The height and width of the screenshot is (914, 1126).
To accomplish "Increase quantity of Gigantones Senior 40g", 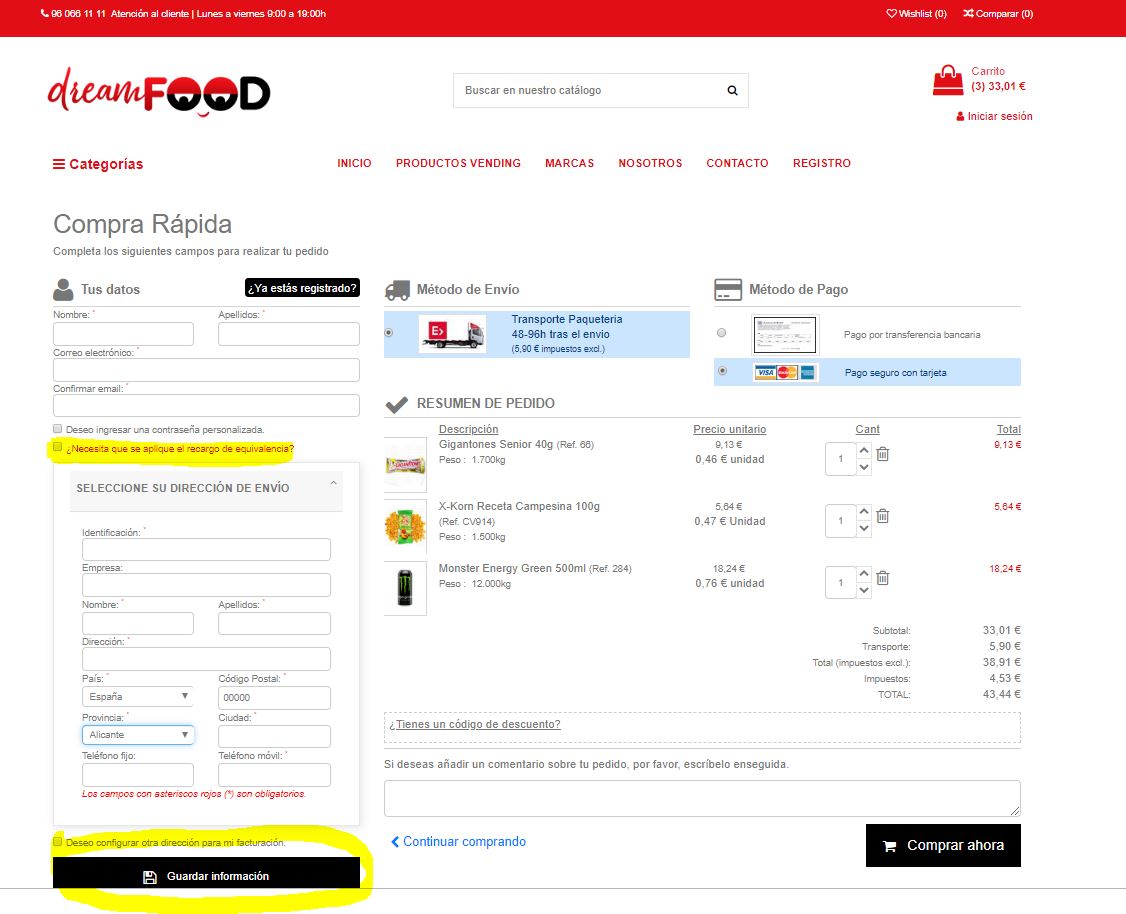I will [864, 451].
